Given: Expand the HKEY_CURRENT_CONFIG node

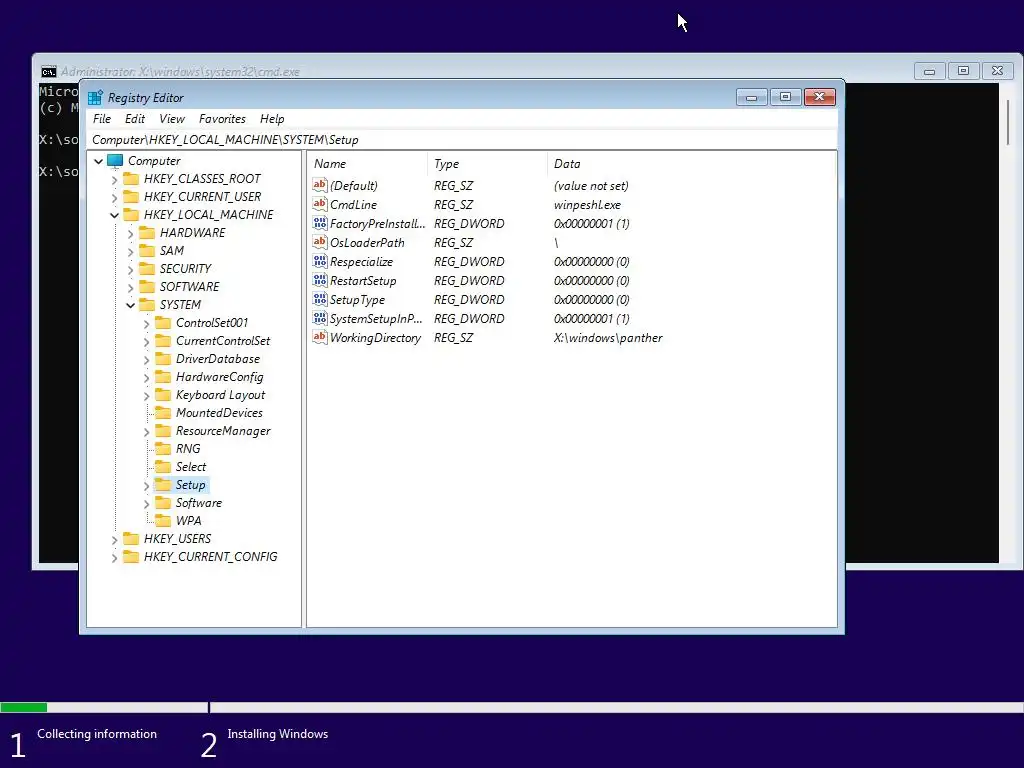Looking at the screenshot, I should pyautogui.click(x=115, y=558).
